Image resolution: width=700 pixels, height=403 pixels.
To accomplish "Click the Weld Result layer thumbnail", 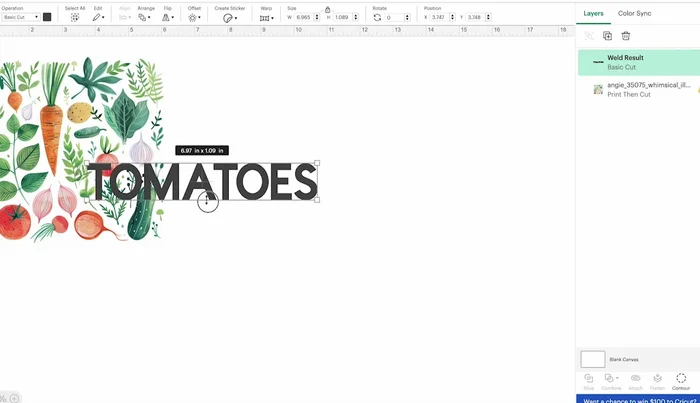I will tap(598, 62).
